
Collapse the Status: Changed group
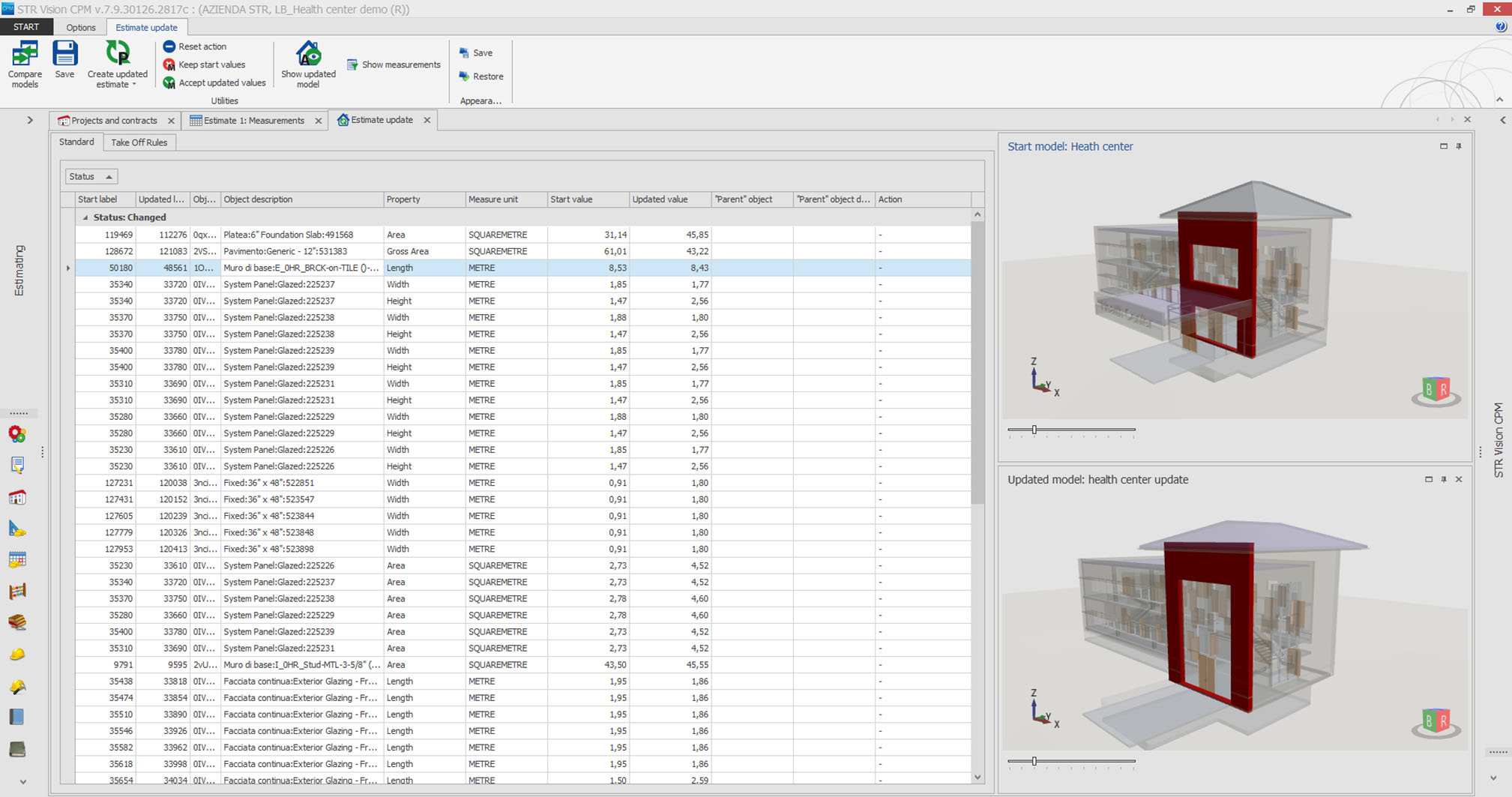[x=85, y=217]
